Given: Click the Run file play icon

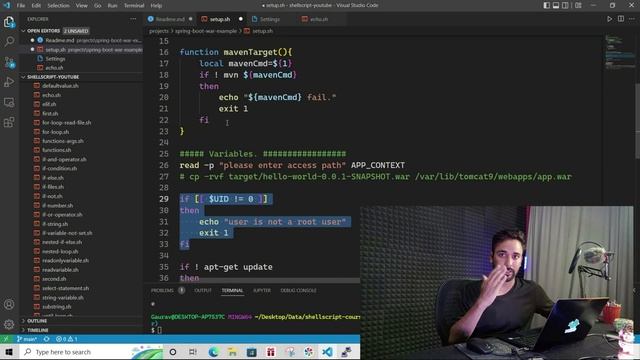Looking at the screenshot, I should coord(609,19).
